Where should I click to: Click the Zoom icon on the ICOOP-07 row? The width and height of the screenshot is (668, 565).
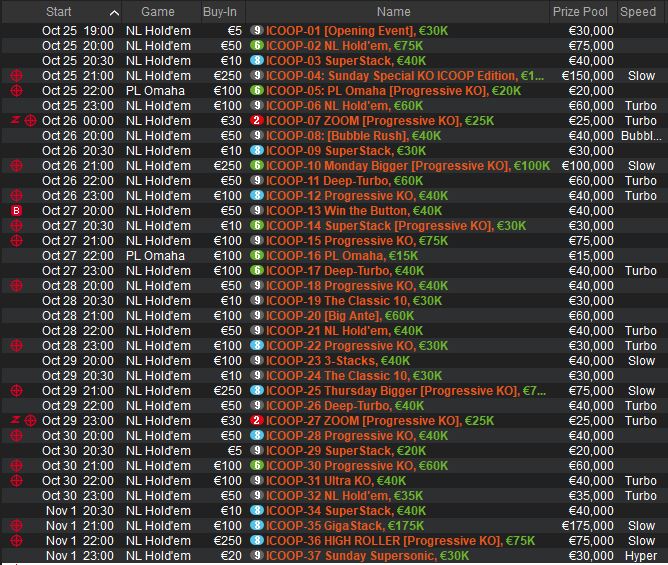15,121
